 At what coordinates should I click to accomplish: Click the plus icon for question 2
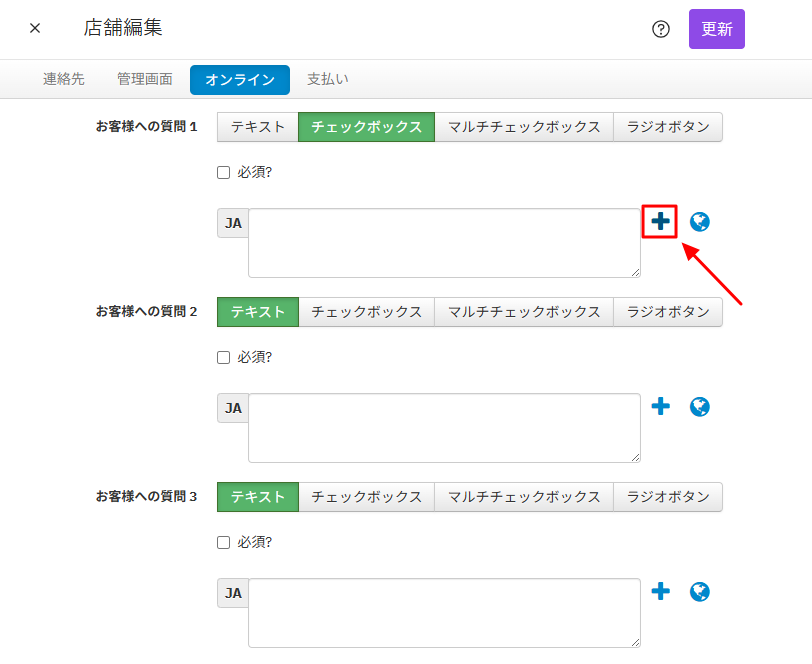pyautogui.click(x=660, y=407)
